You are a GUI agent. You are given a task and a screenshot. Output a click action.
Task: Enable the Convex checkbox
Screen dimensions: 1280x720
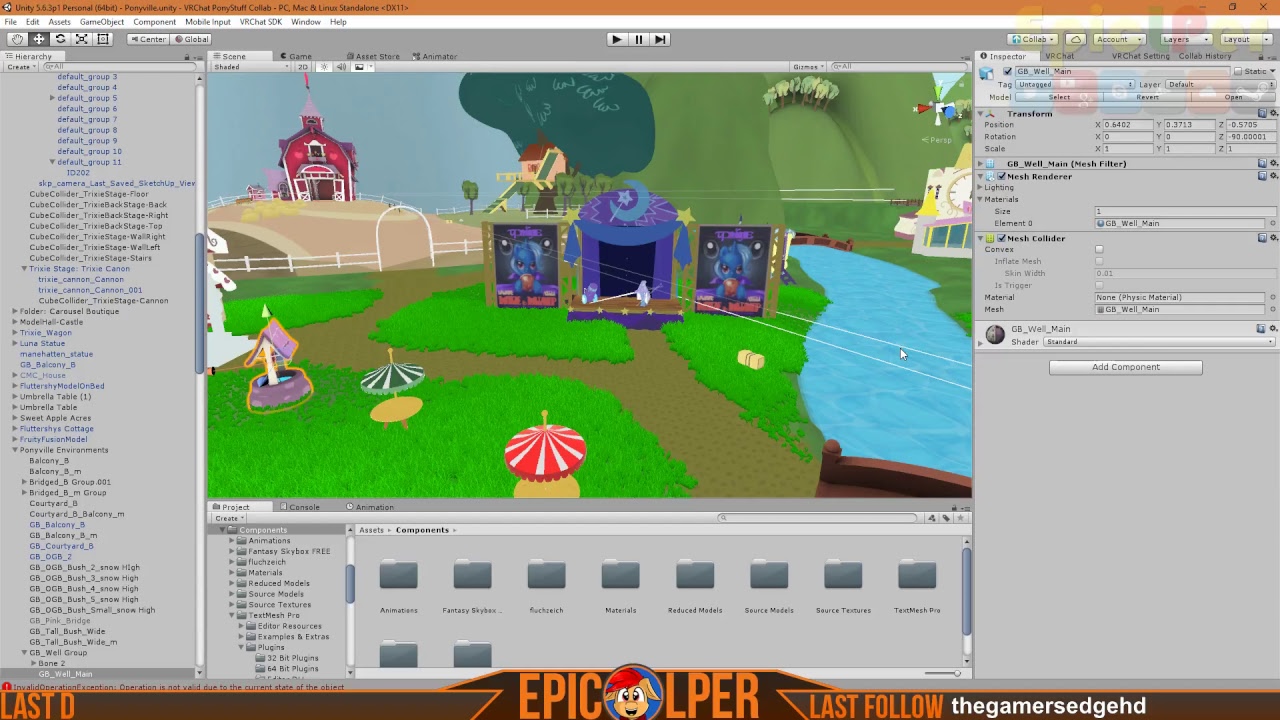pos(1099,249)
